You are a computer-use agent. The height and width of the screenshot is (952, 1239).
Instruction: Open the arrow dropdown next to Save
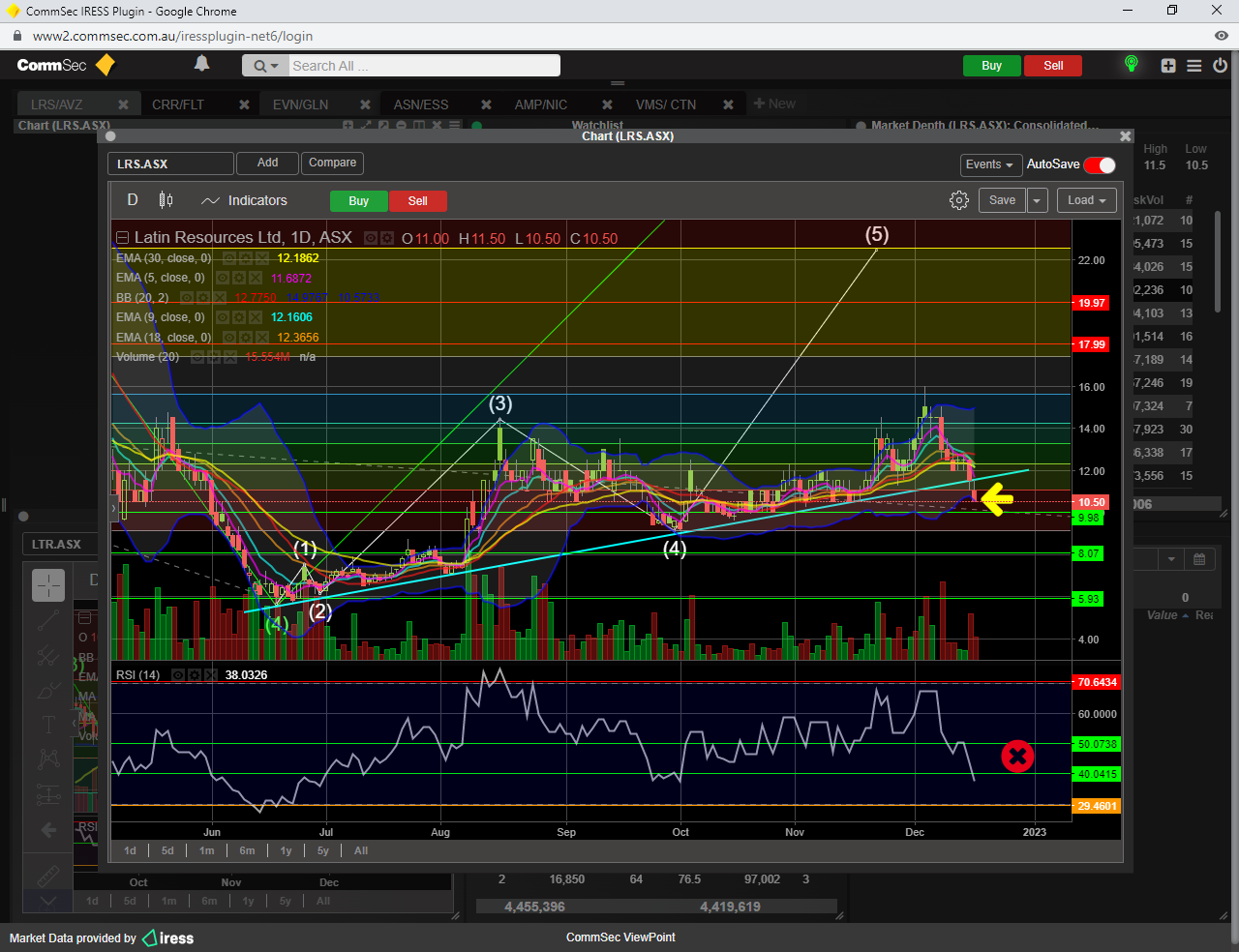[1037, 200]
